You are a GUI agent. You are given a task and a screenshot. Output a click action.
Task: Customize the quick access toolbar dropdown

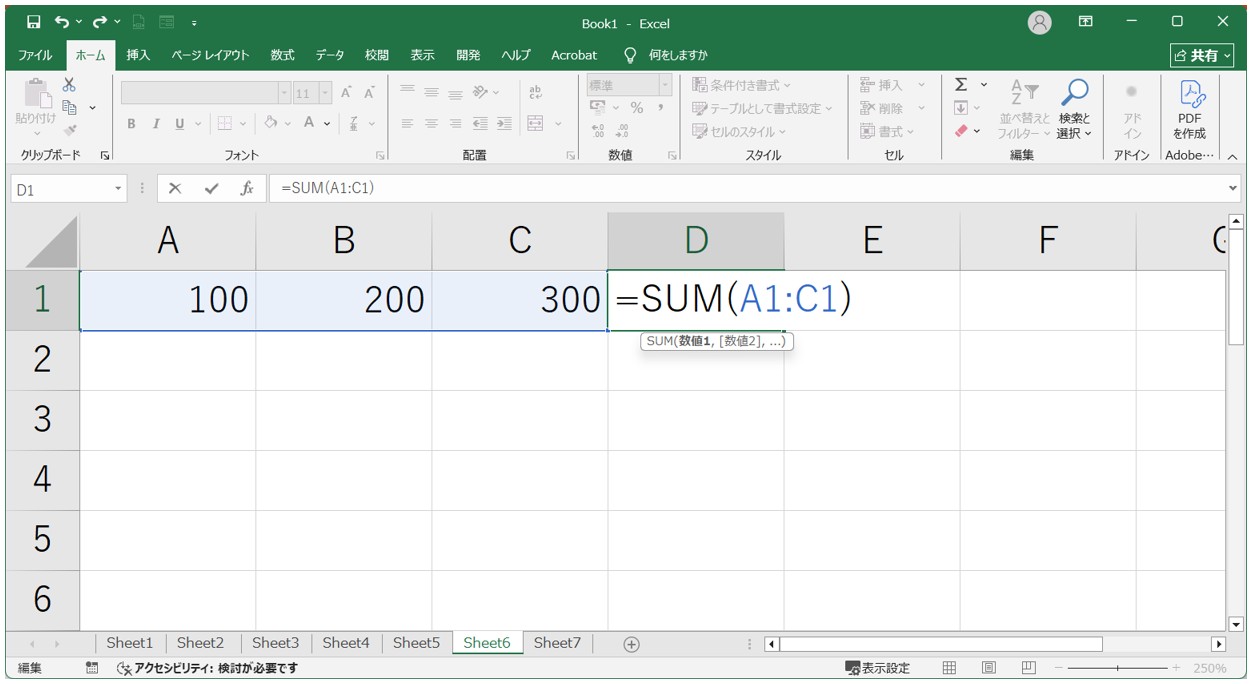click(193, 22)
